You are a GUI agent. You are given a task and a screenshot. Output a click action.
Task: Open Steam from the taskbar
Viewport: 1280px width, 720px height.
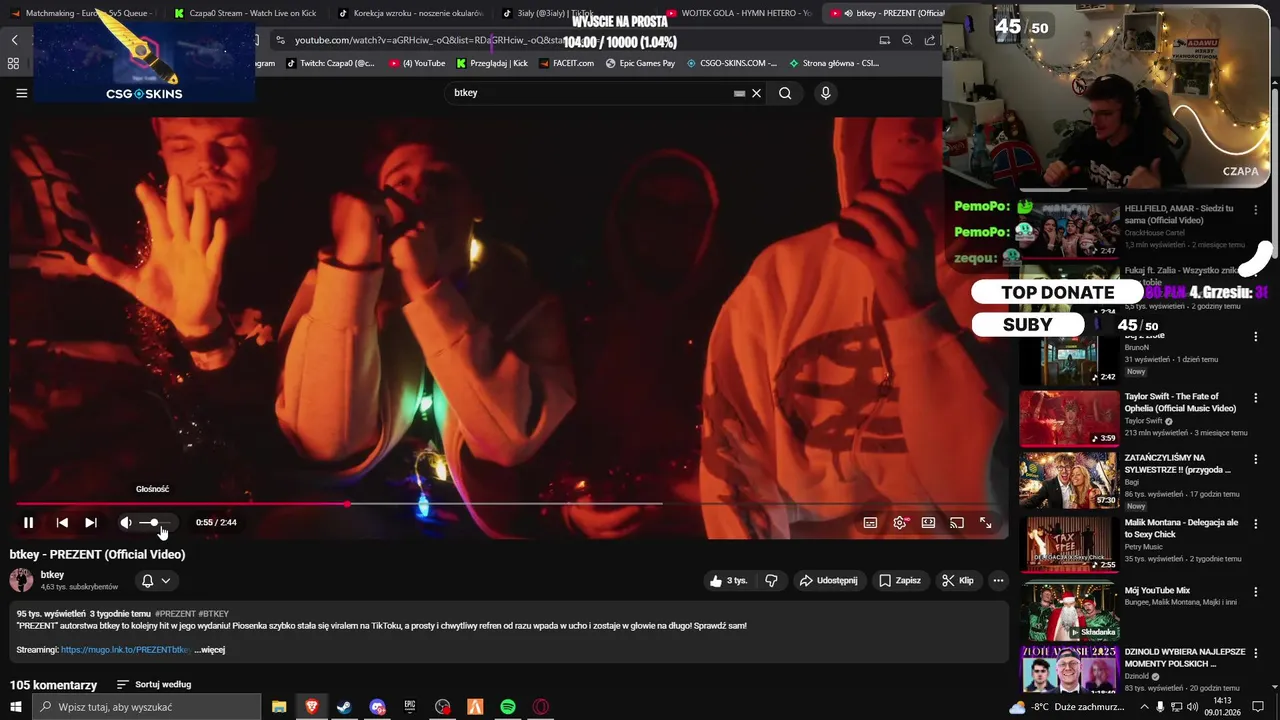(343, 707)
